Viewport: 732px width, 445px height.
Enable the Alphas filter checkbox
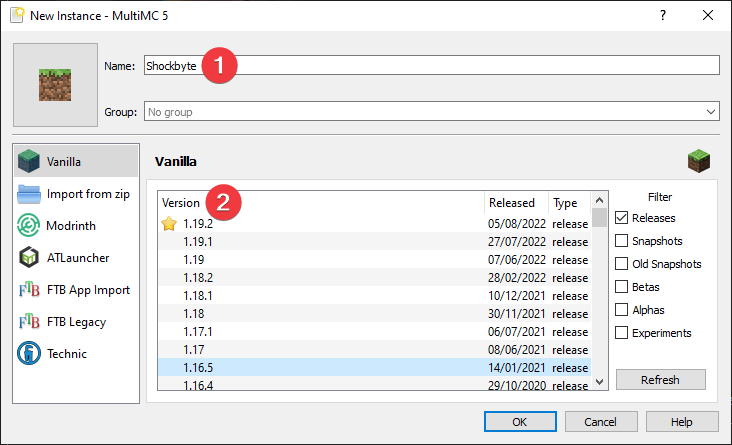point(621,310)
